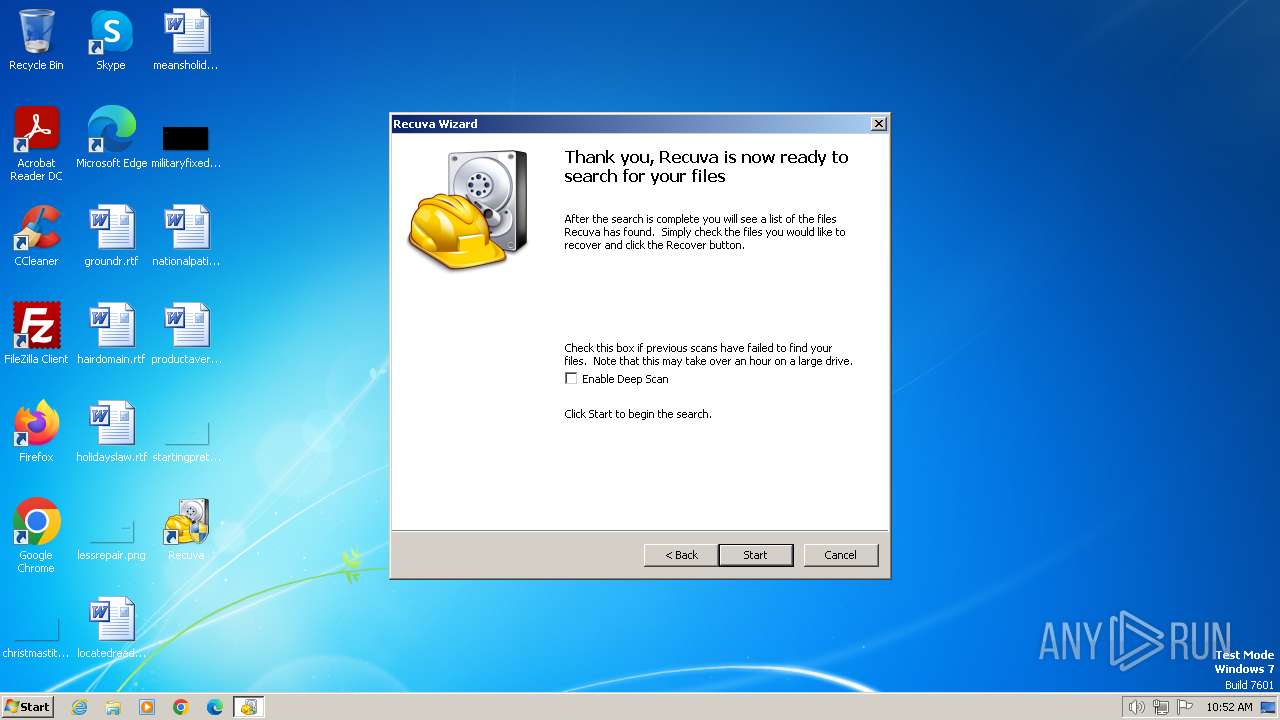Screen dimensions: 1280x720
Task: Launch FileZilla Client shortcut
Action: point(36,334)
